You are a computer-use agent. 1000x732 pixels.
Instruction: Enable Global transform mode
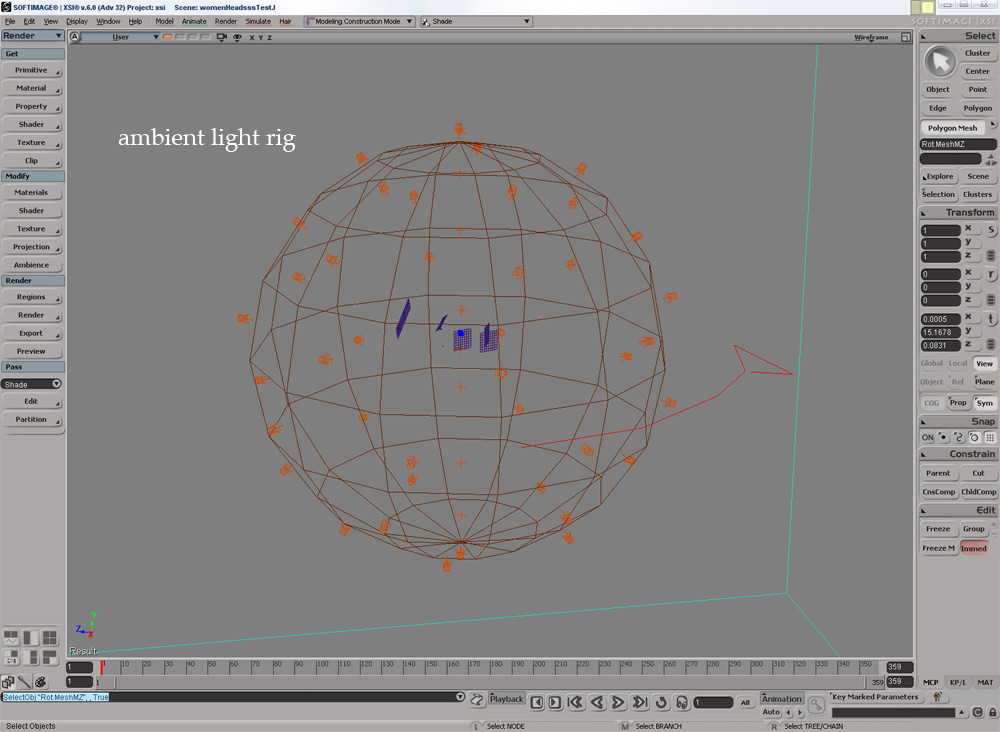pyautogui.click(x=932, y=363)
